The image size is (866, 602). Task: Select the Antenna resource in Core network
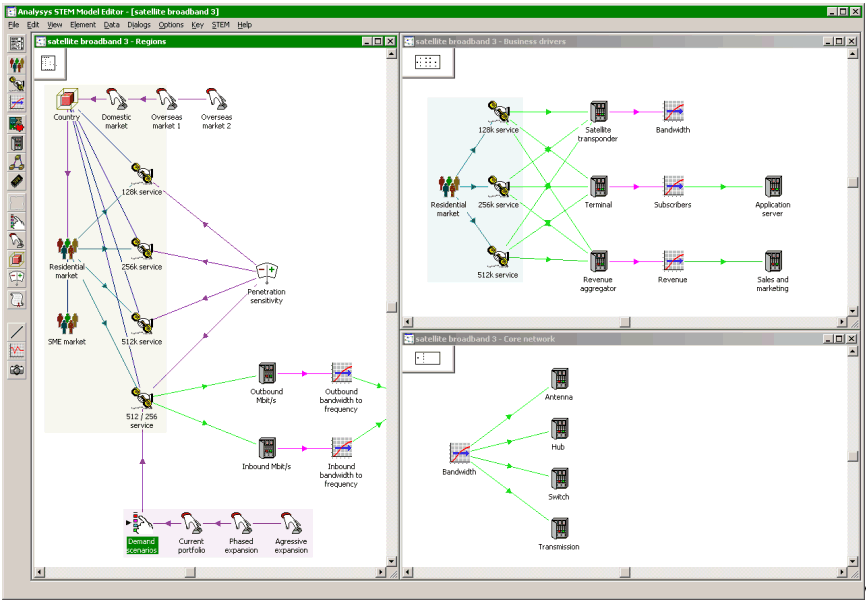(x=559, y=380)
